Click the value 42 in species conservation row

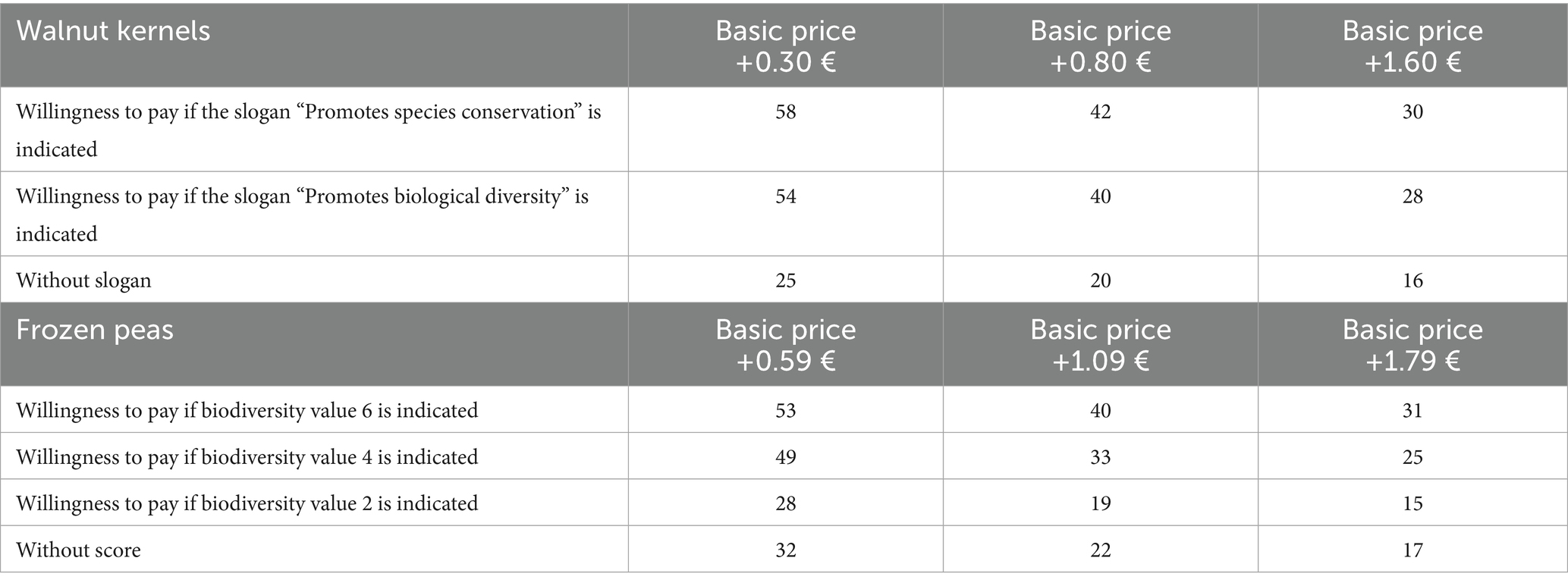click(x=1100, y=112)
